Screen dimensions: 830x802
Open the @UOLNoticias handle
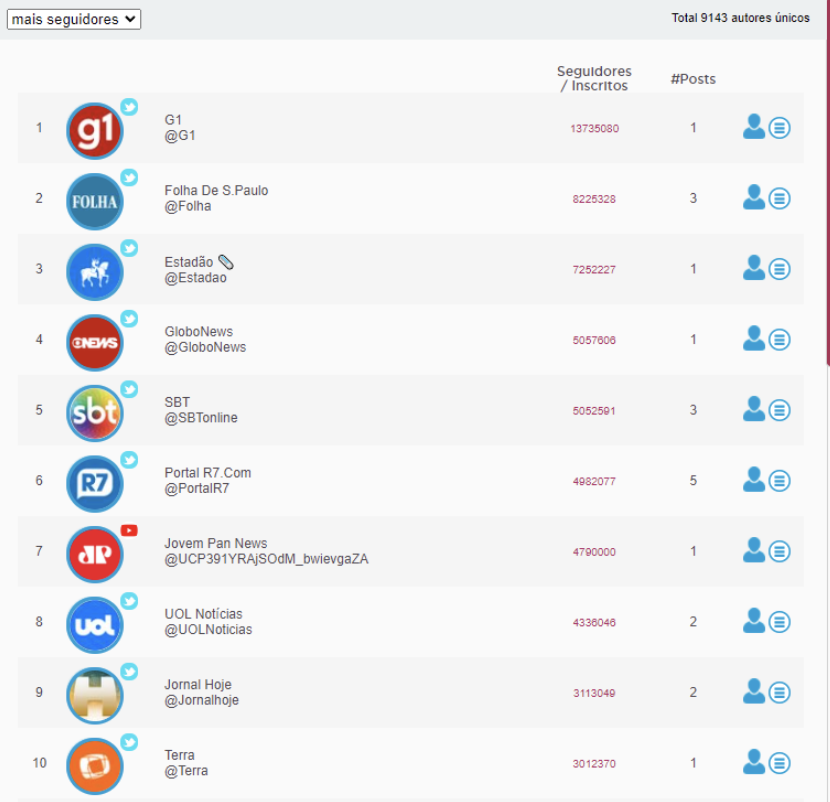pyautogui.click(x=208, y=630)
